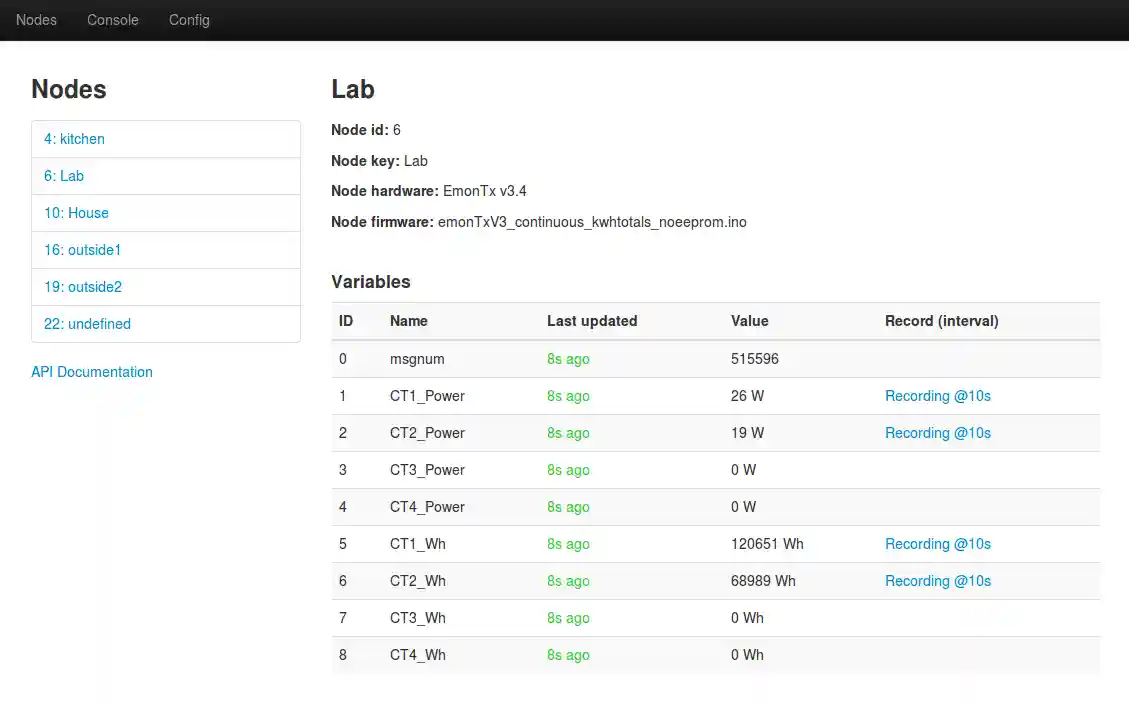This screenshot has width=1129, height=703.
Task: Click the CT4_Power variable name
Action: (427, 507)
